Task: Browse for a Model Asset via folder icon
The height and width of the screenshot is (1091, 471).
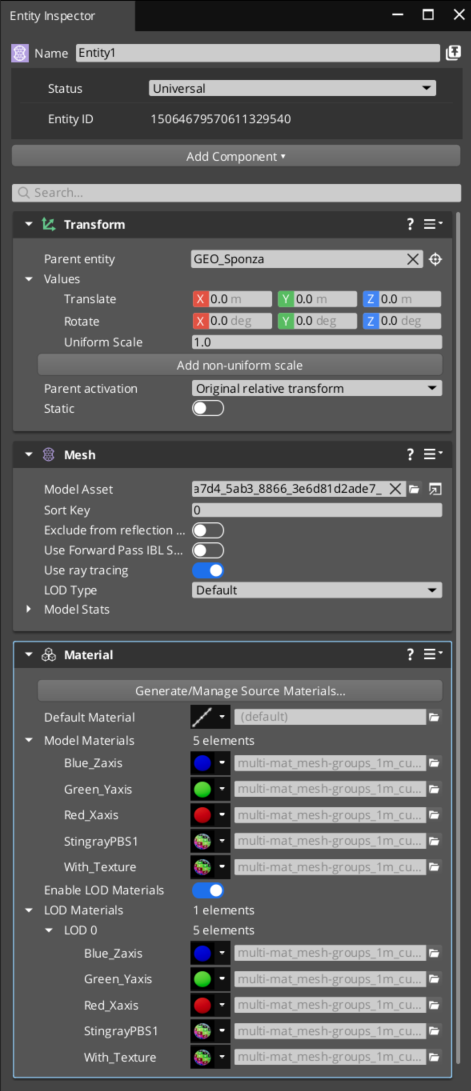Action: coord(415,490)
